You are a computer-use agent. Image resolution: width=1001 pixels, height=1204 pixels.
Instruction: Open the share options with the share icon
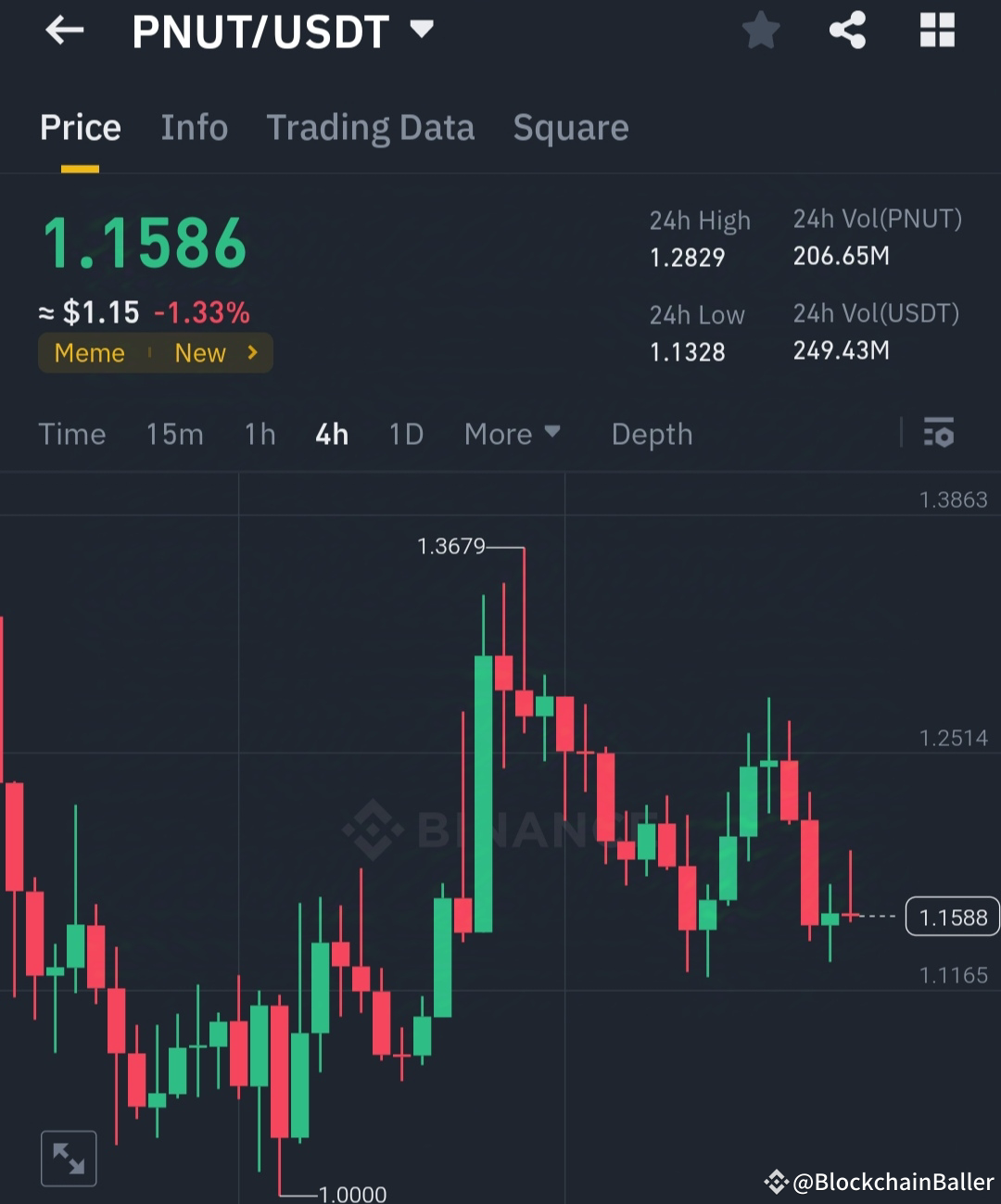pos(847,31)
